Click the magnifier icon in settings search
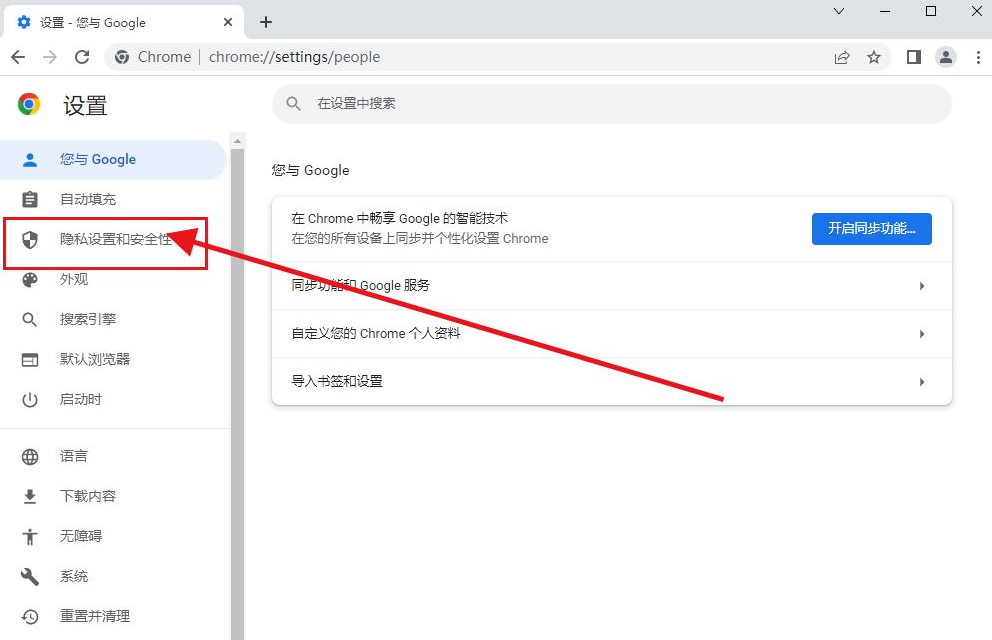 point(293,103)
